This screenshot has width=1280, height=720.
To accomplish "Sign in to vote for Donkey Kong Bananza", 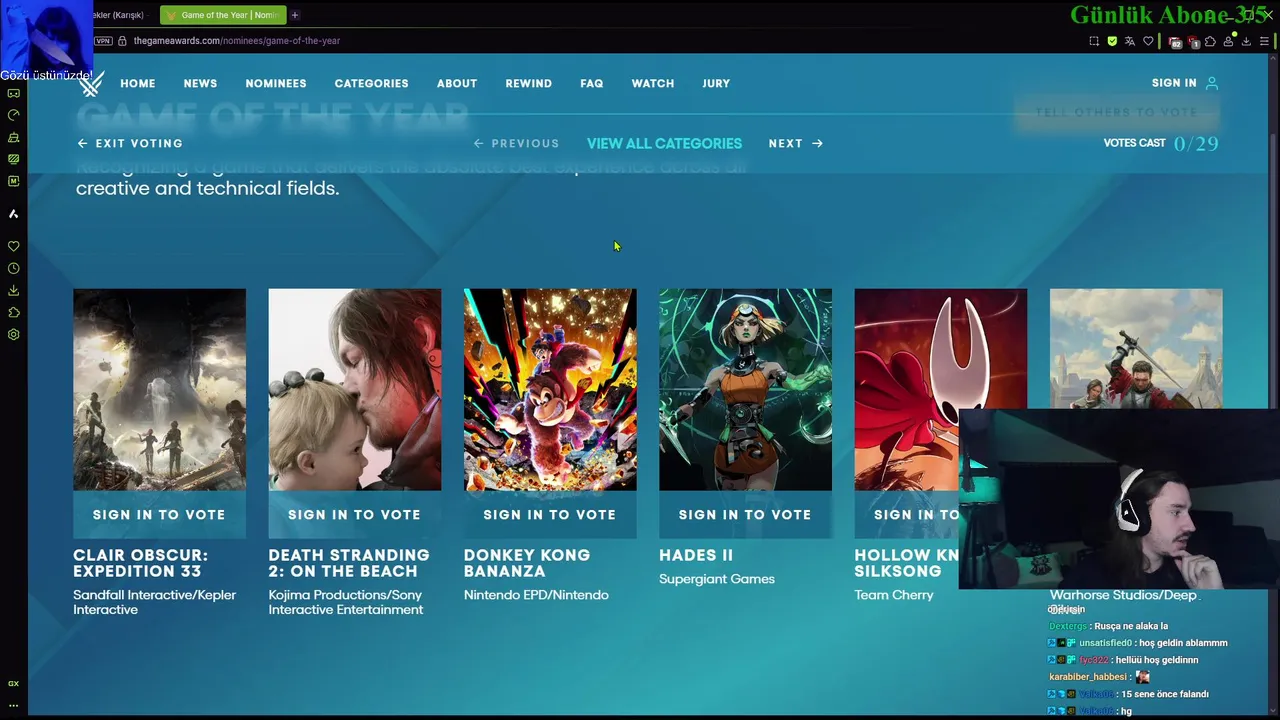I will (x=550, y=514).
